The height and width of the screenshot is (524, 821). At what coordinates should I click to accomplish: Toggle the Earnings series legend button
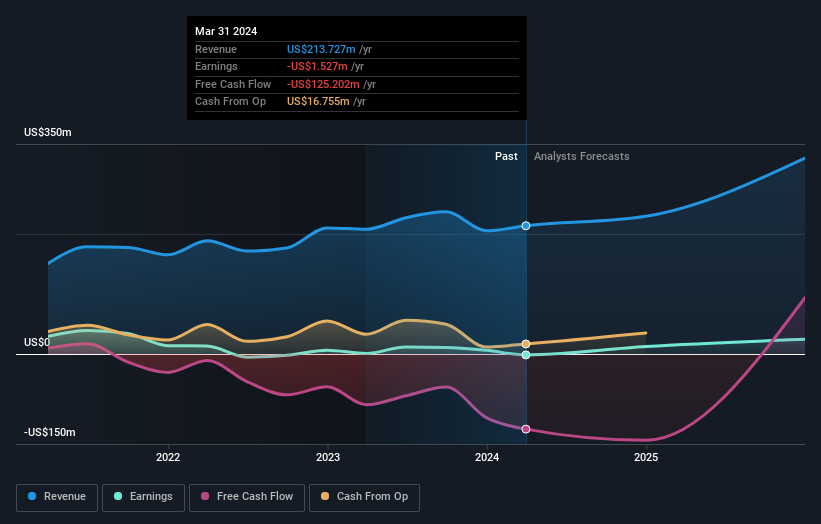143,497
